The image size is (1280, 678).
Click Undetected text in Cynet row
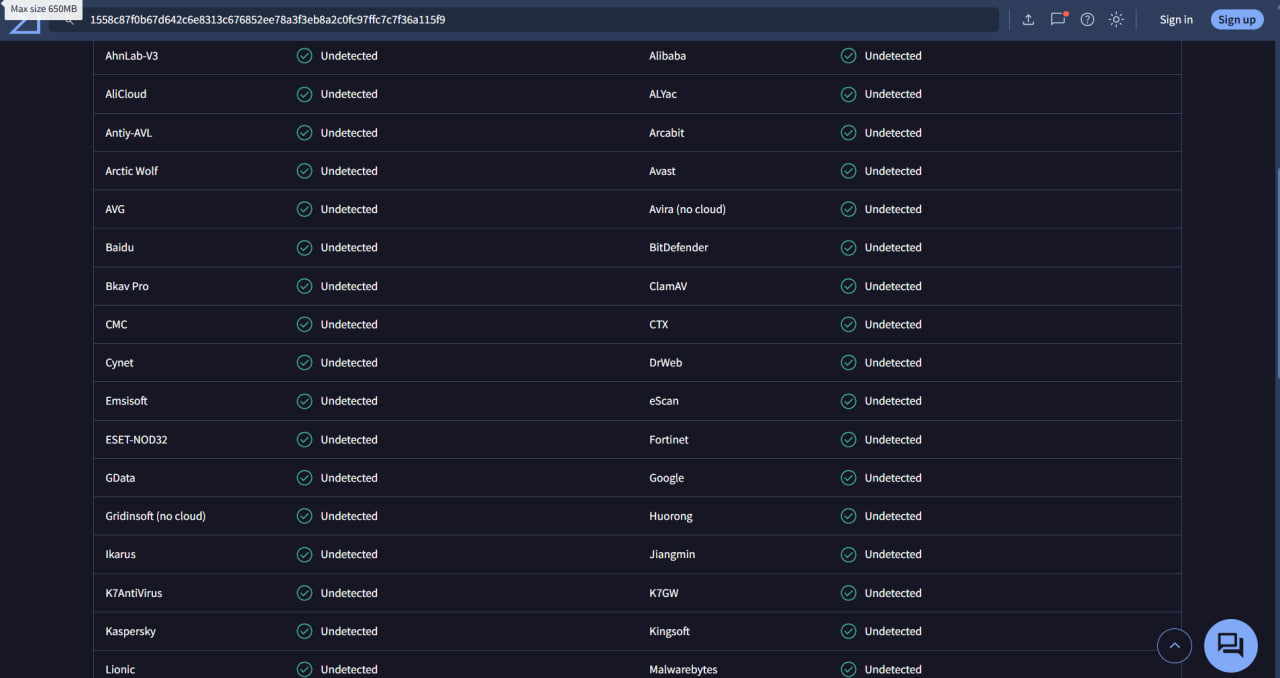tap(349, 363)
